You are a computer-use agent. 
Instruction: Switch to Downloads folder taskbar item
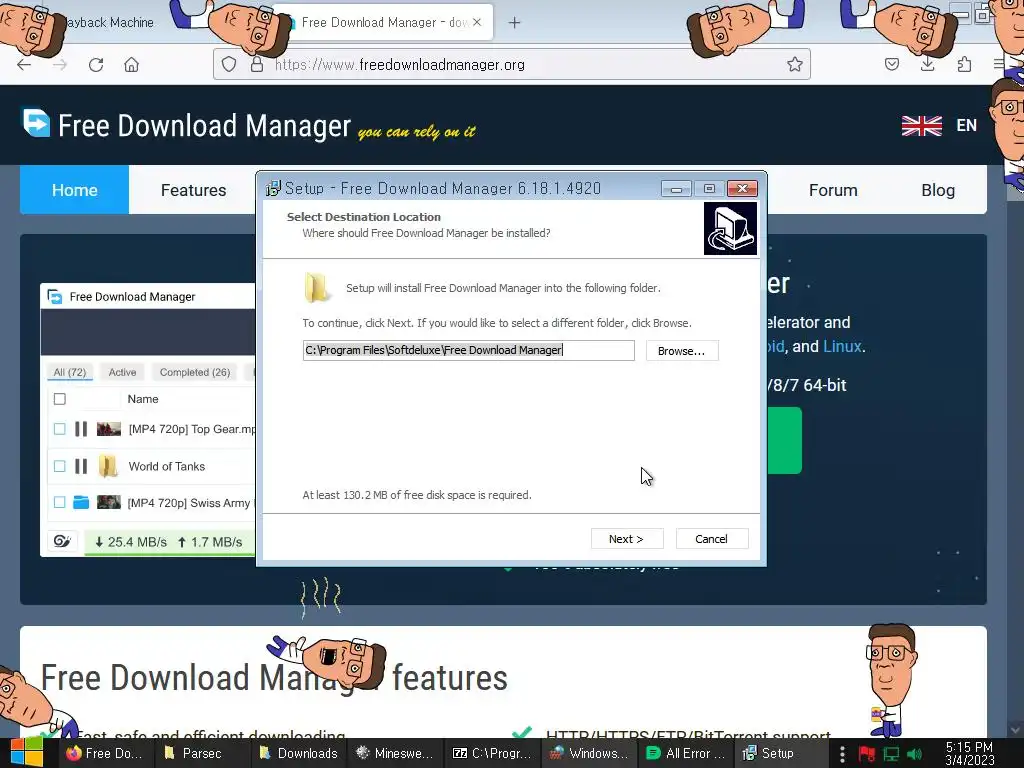298,753
